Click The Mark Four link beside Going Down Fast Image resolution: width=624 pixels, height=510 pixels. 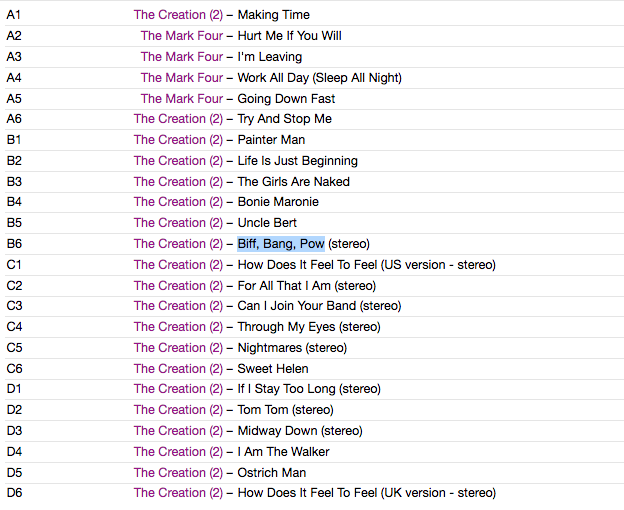coord(181,99)
